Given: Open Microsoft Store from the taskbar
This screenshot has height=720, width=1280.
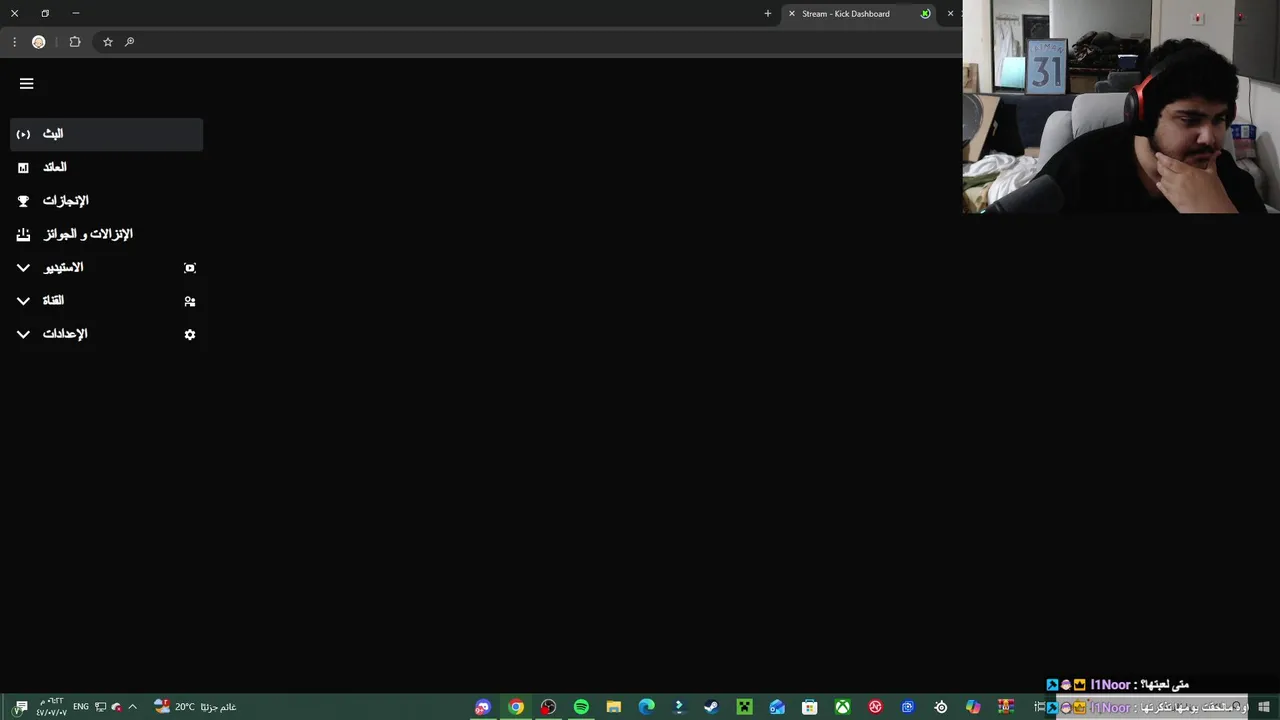Looking at the screenshot, I should point(810,707).
